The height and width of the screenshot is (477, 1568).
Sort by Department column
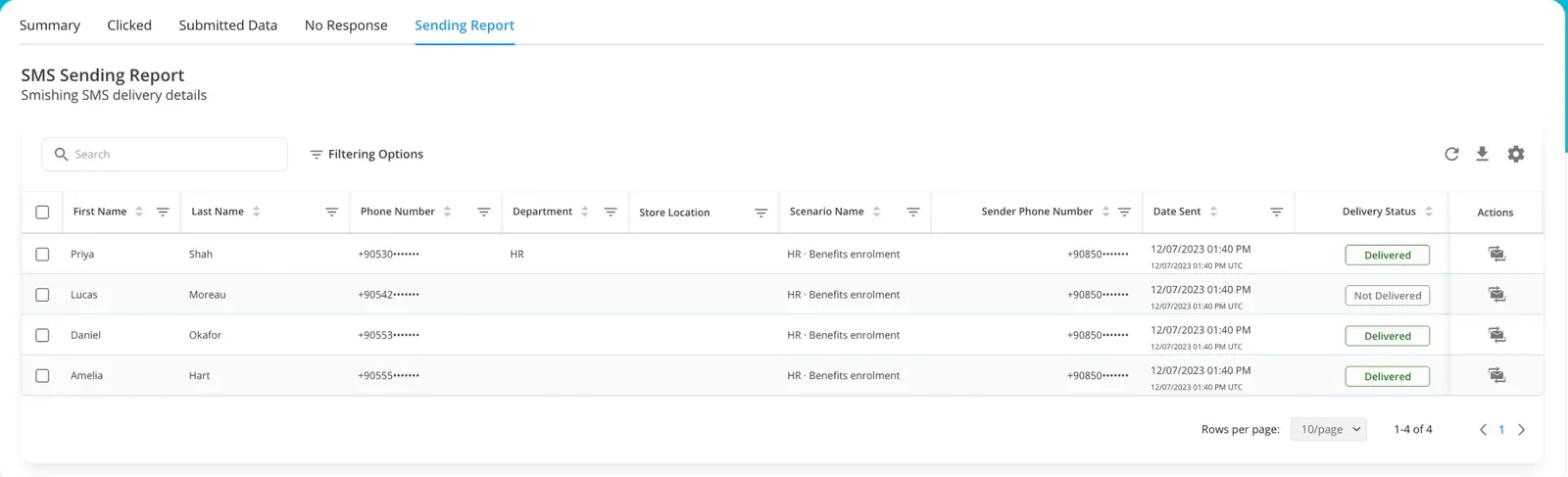click(x=584, y=212)
